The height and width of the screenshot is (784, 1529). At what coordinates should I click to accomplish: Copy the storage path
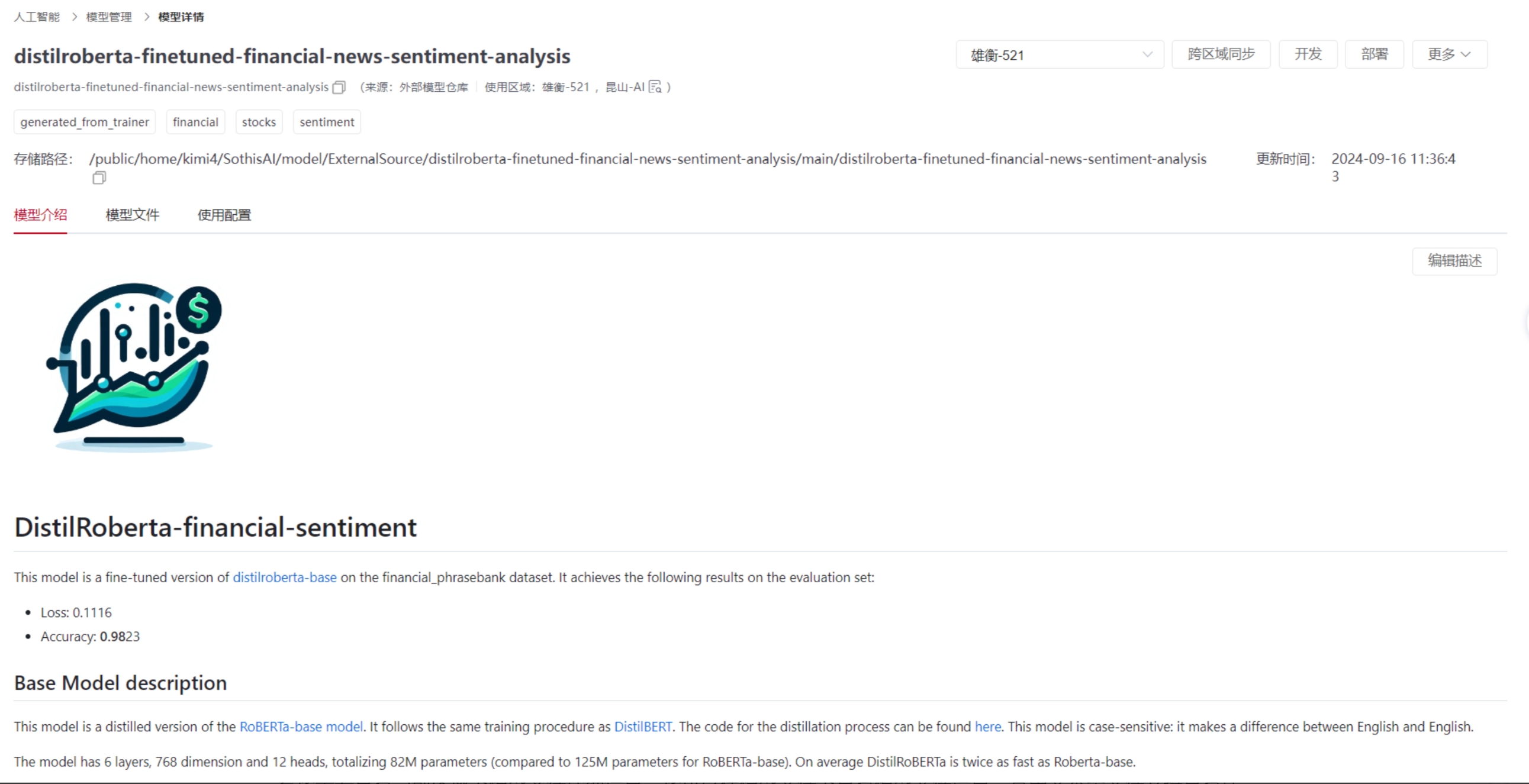coord(99,178)
